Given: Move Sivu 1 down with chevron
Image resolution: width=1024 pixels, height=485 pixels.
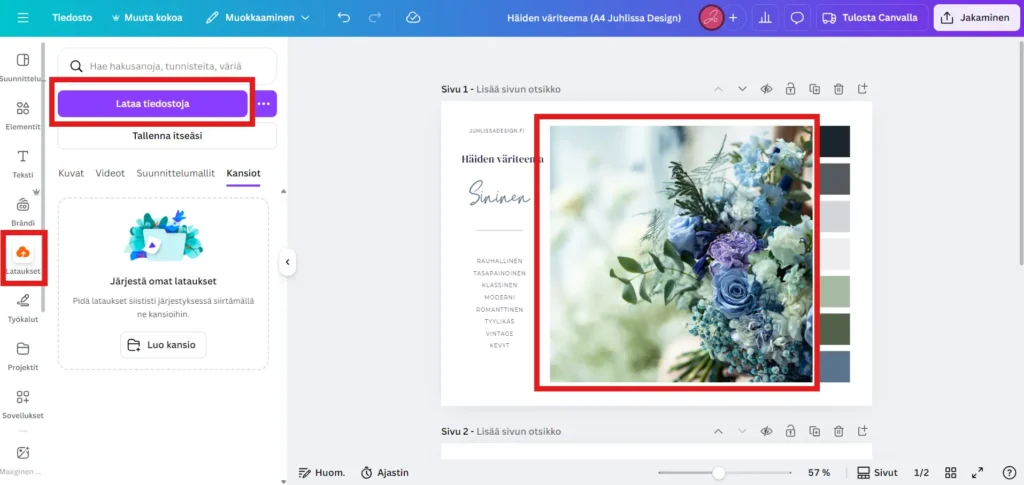Looking at the screenshot, I should click(742, 89).
